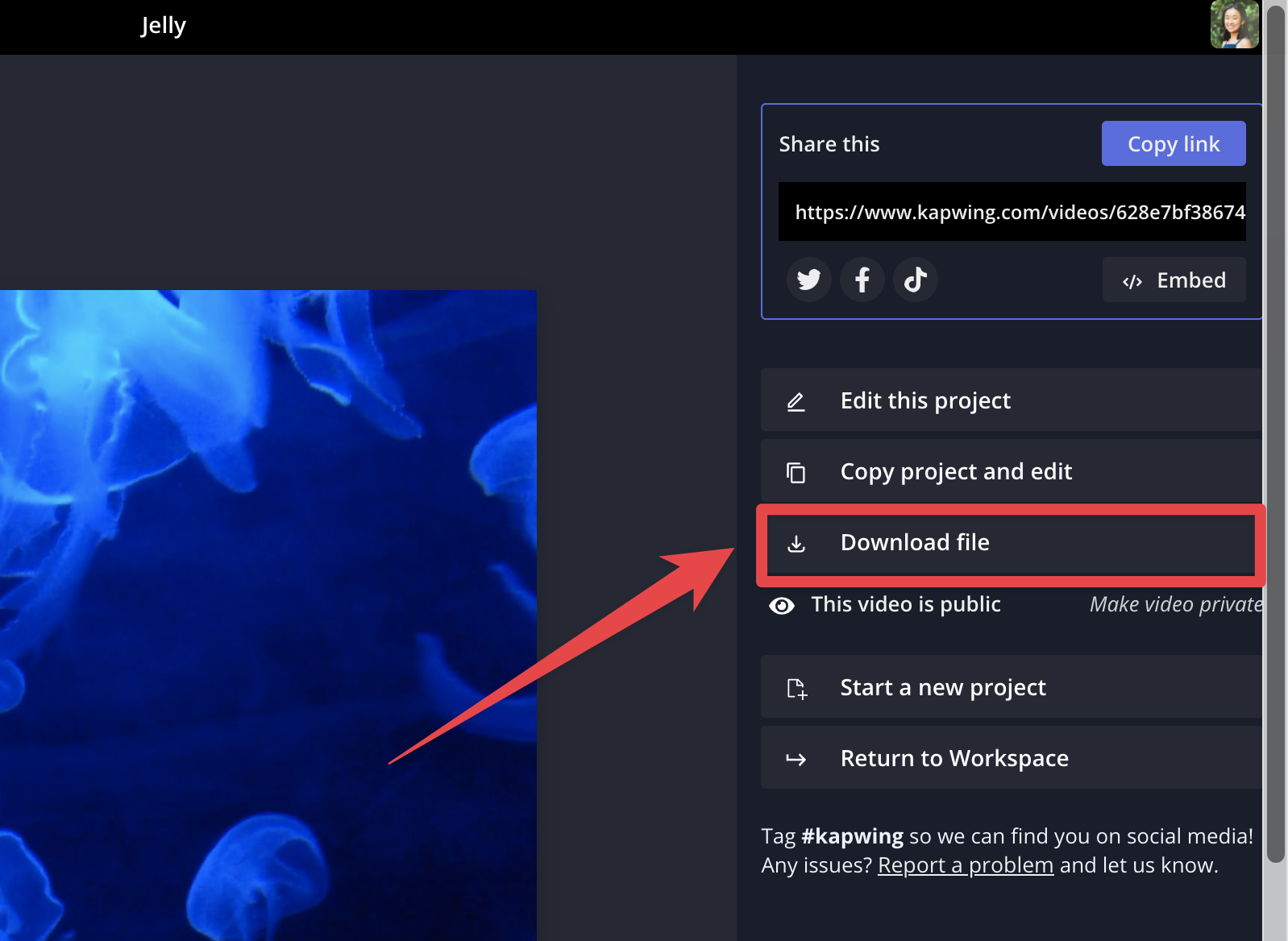The image size is (1288, 941).
Task: Click Download file
Action: coord(915,542)
